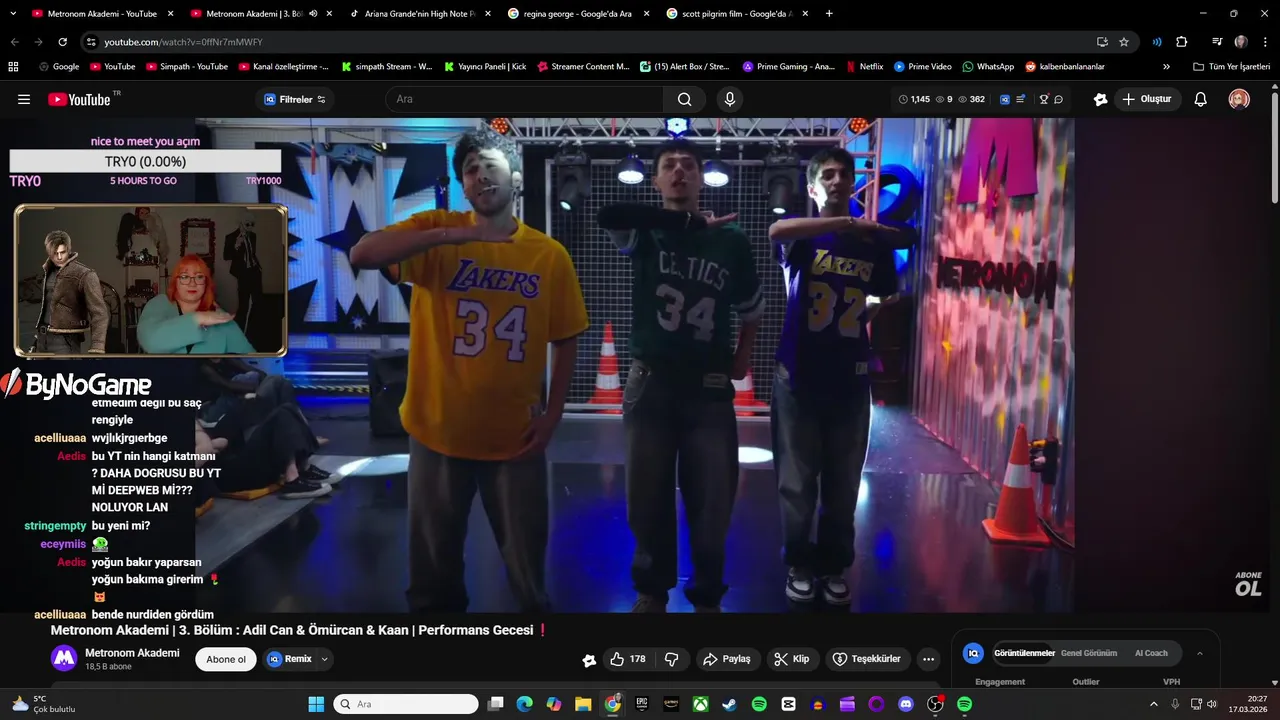This screenshot has height=720, width=1280.
Task: Bookmark this page with the star
Action: pos(1124,42)
